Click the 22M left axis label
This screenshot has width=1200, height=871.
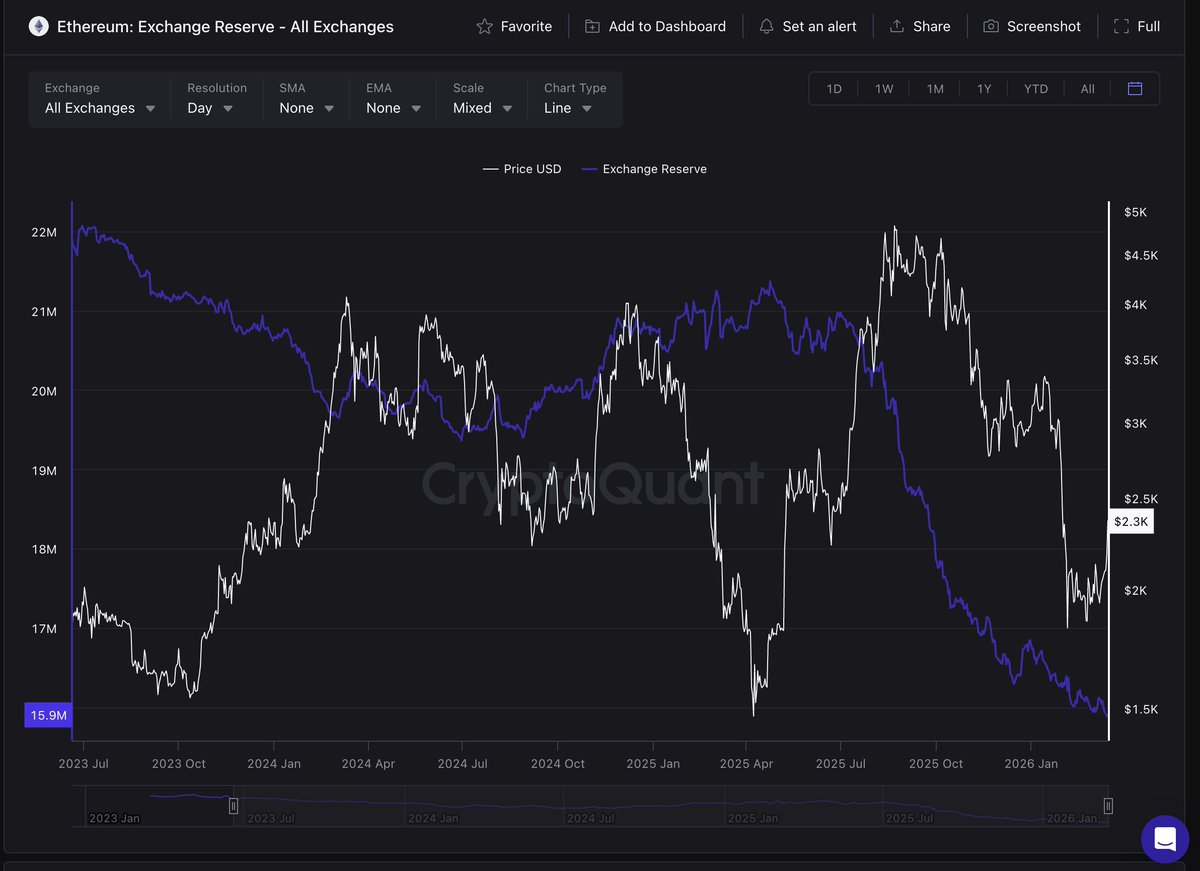44,232
